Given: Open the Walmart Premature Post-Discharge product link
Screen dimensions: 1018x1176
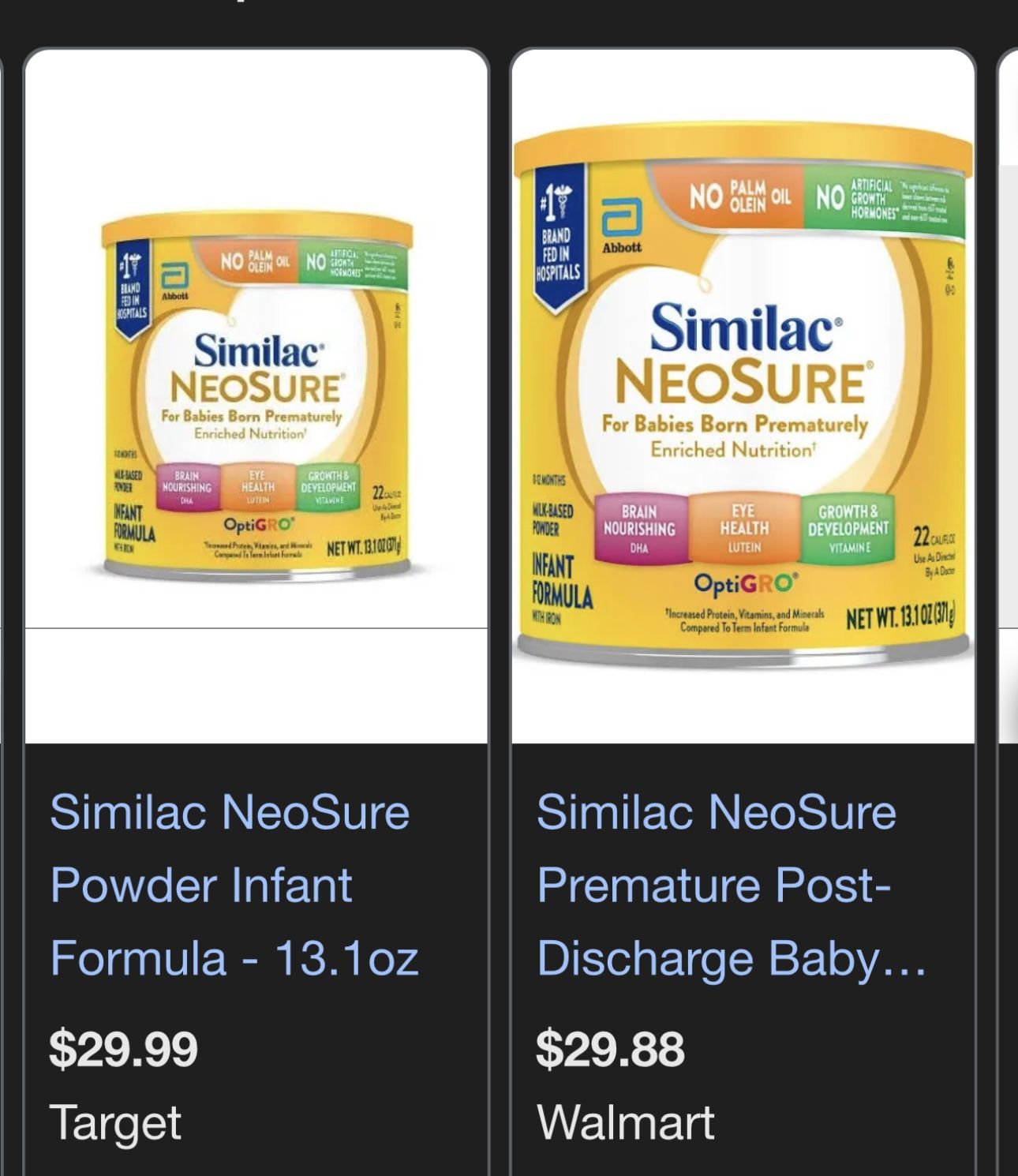Looking at the screenshot, I should pos(714,884).
